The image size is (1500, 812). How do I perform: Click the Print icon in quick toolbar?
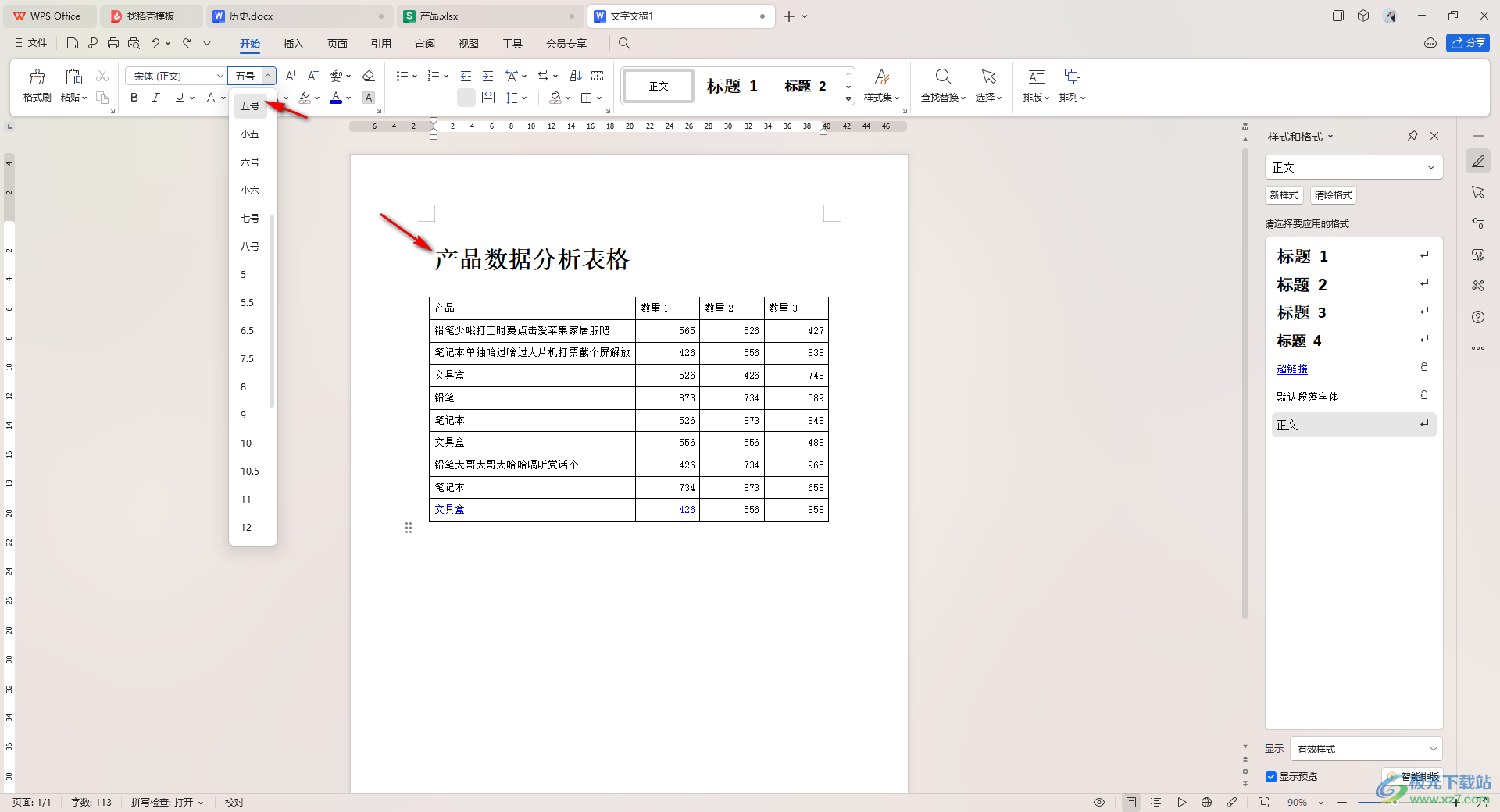click(113, 43)
